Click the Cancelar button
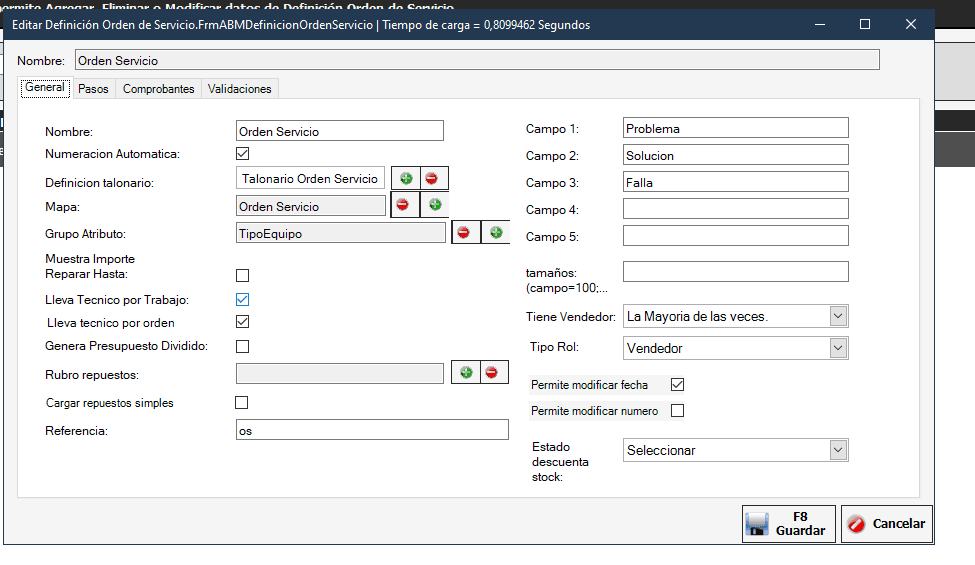Viewport: 975px width, 565px height. (886, 523)
